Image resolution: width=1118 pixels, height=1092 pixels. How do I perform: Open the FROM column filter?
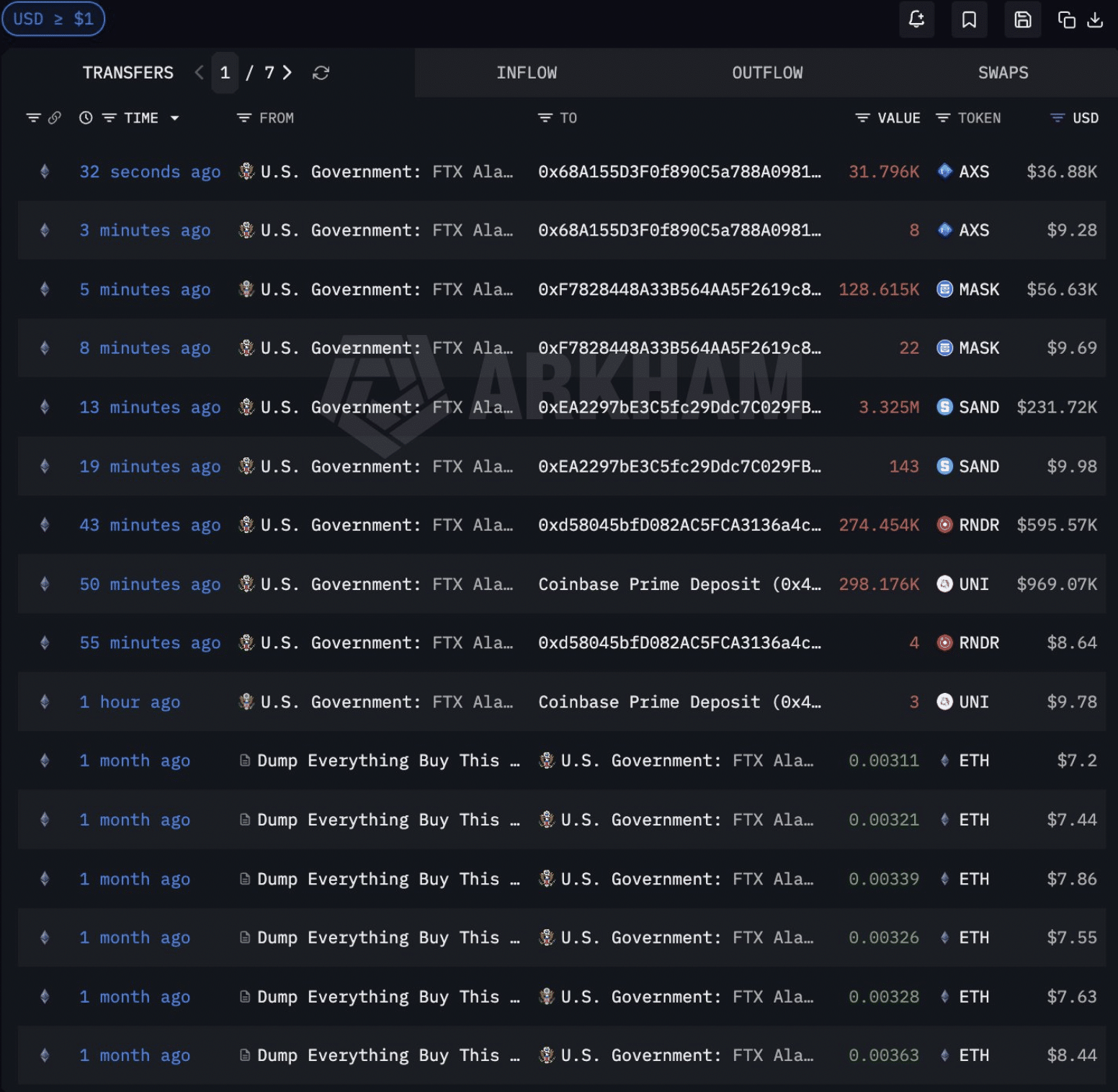pos(244,117)
